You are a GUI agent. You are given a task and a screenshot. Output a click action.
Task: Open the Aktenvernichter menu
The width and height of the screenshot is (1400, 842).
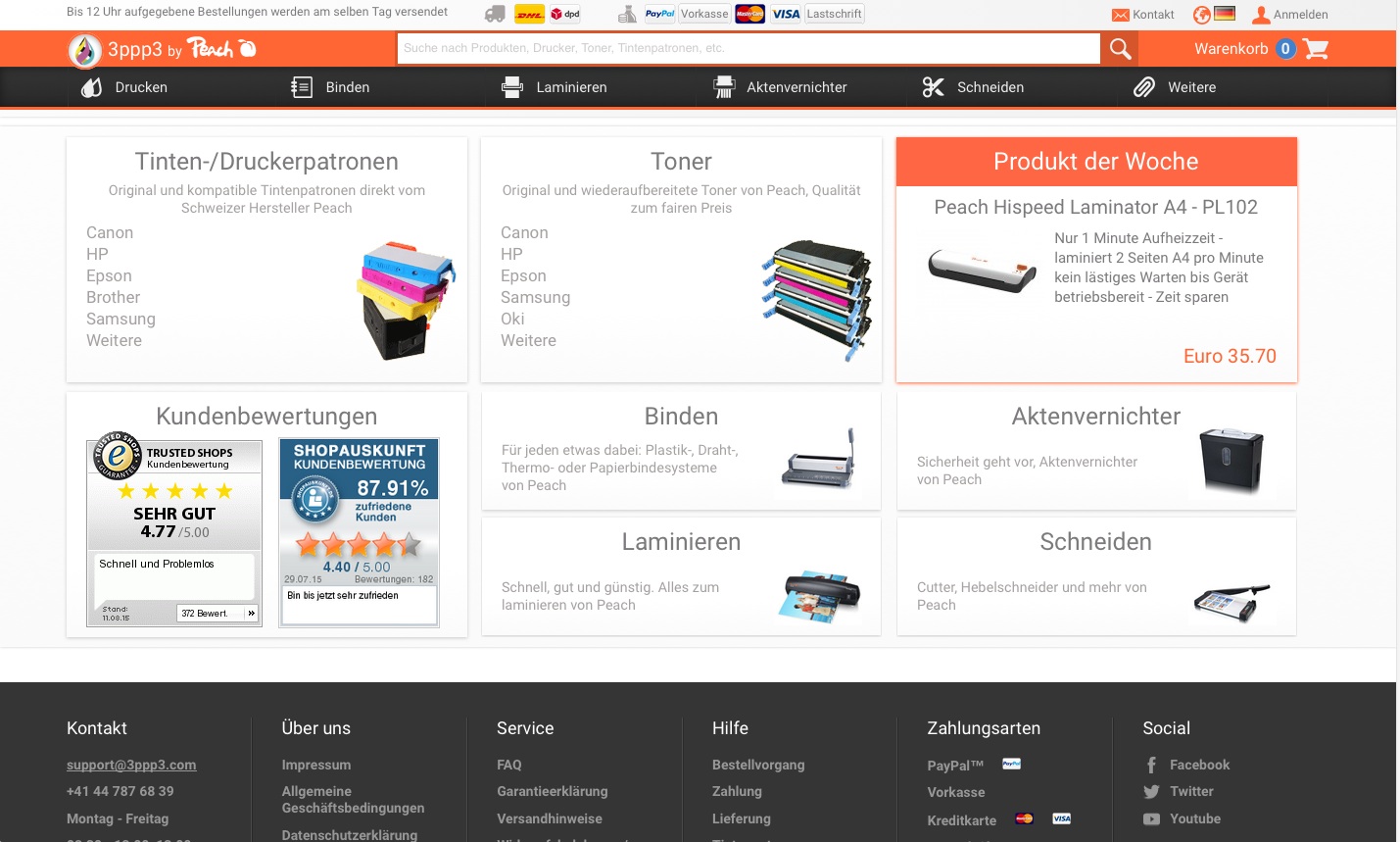[x=797, y=87]
